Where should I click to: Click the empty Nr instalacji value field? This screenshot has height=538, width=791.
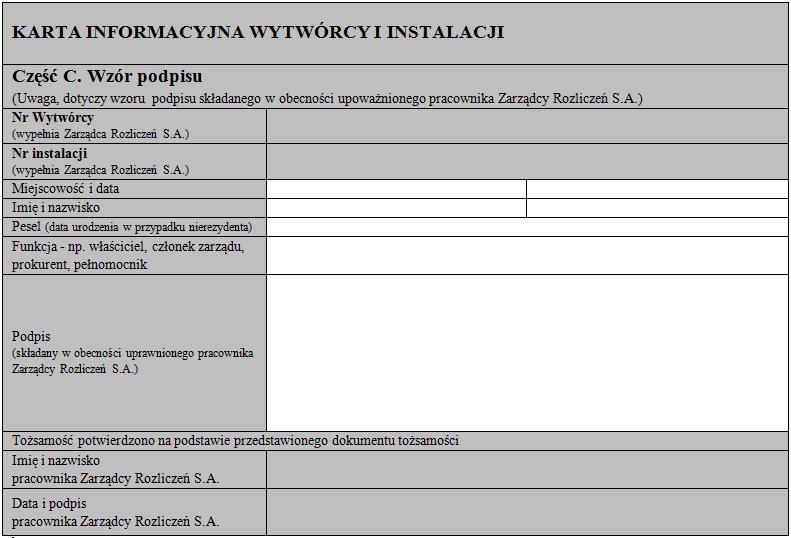click(x=527, y=162)
